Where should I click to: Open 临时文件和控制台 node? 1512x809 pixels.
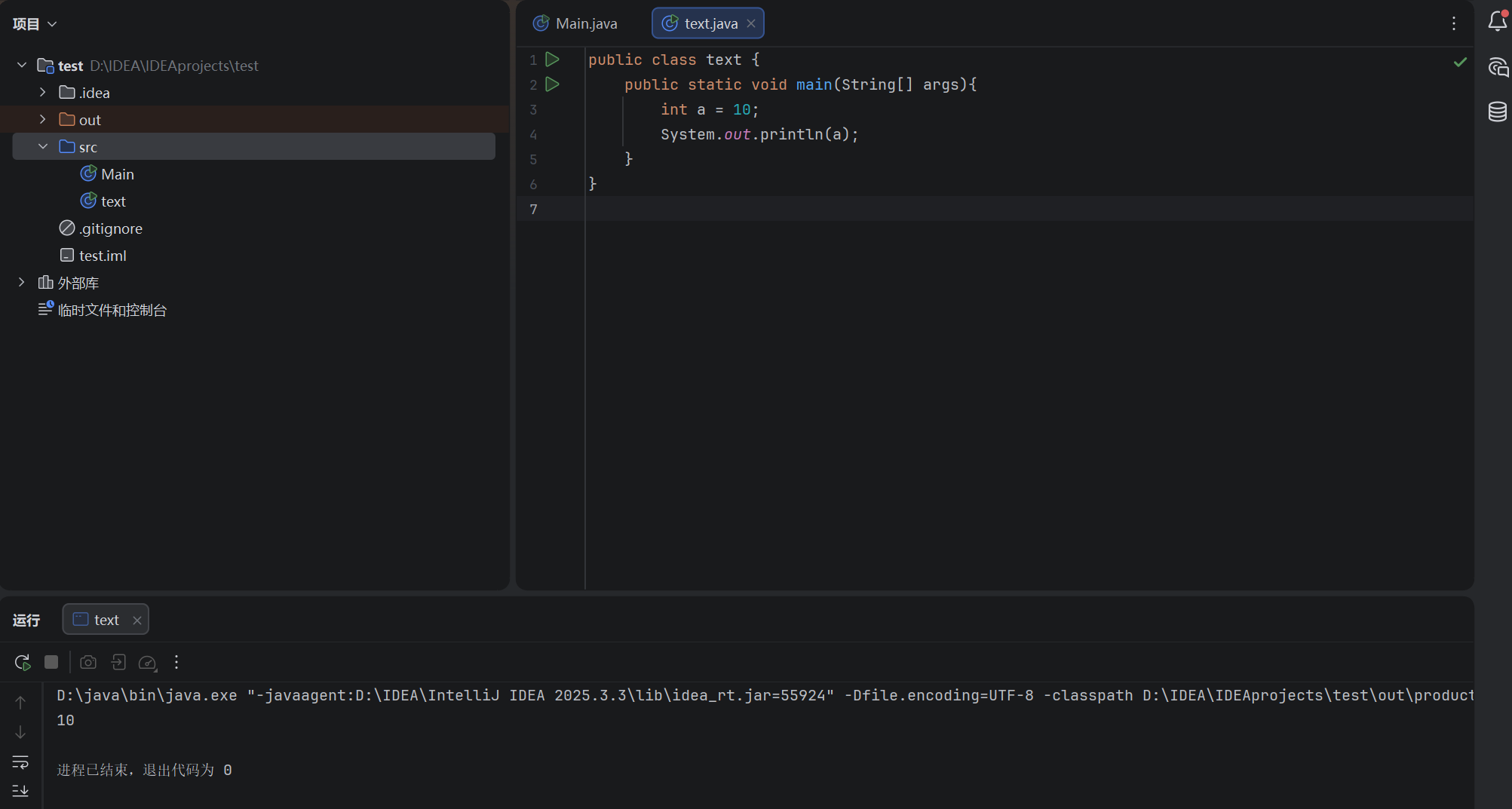tap(103, 310)
